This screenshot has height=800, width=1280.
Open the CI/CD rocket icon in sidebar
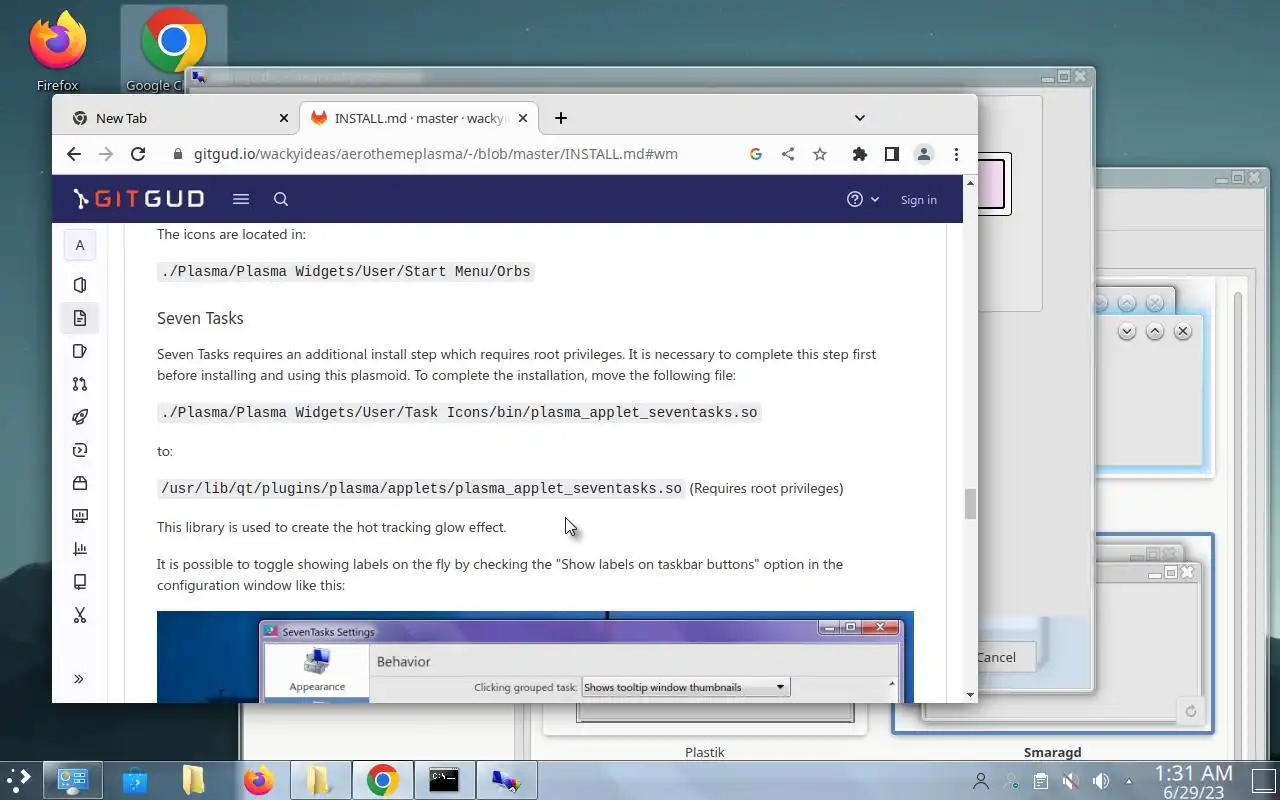click(80, 417)
